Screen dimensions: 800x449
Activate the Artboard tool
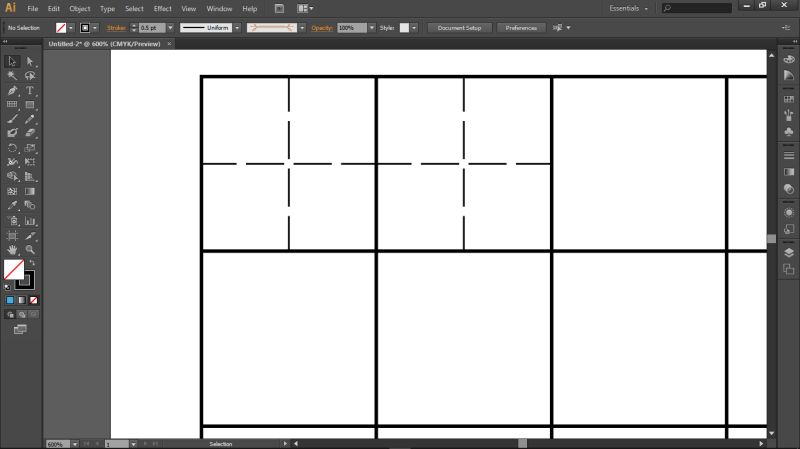click(x=12, y=236)
